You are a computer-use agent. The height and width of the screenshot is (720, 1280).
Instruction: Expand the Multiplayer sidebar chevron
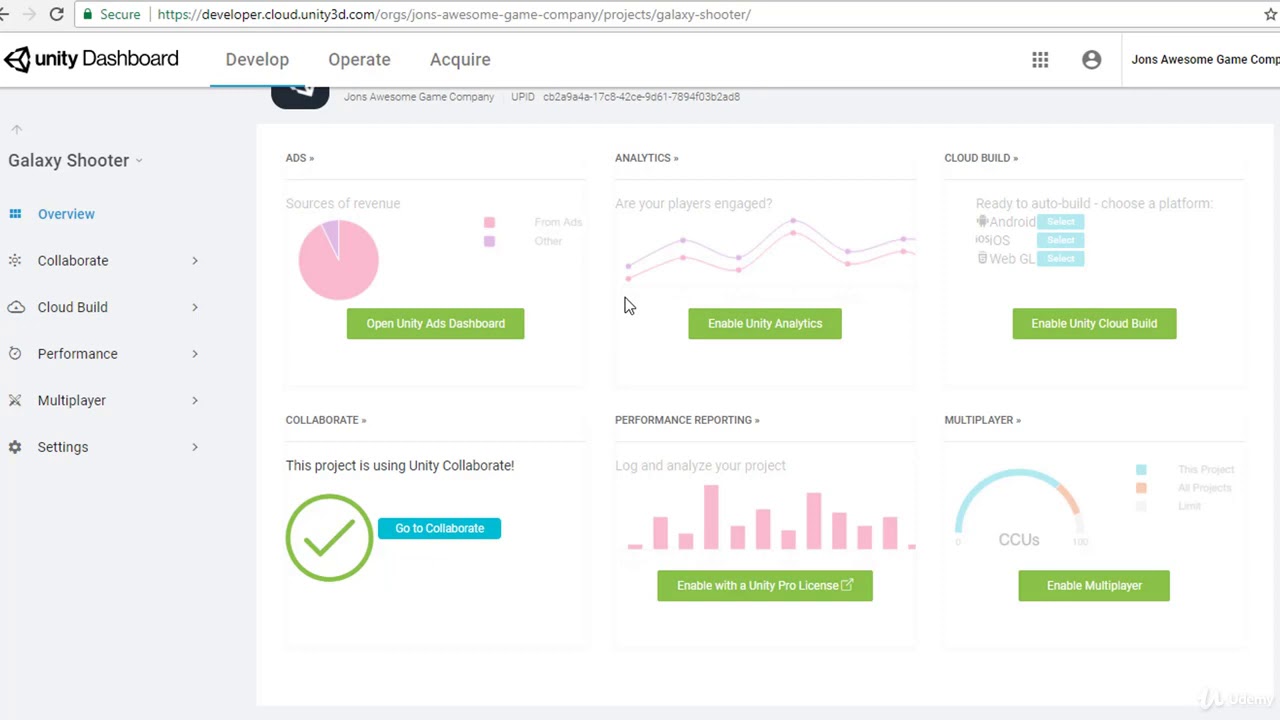click(x=195, y=401)
